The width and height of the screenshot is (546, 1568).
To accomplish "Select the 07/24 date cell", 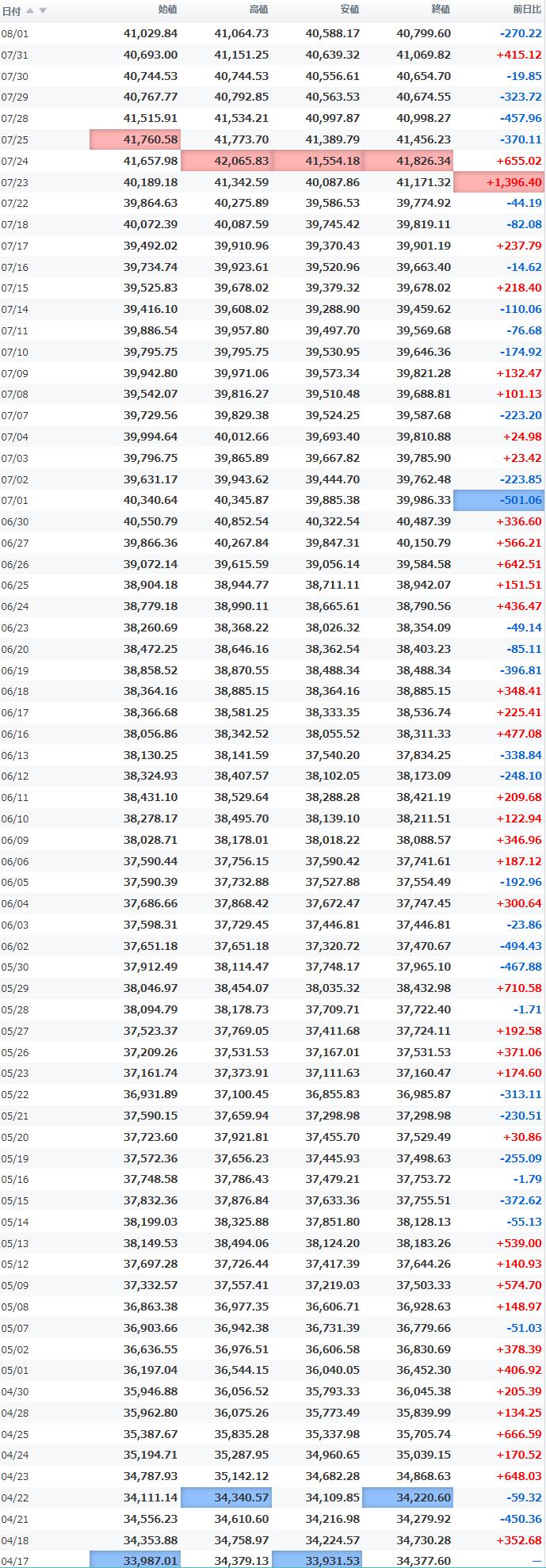I will pyautogui.click(x=14, y=161).
